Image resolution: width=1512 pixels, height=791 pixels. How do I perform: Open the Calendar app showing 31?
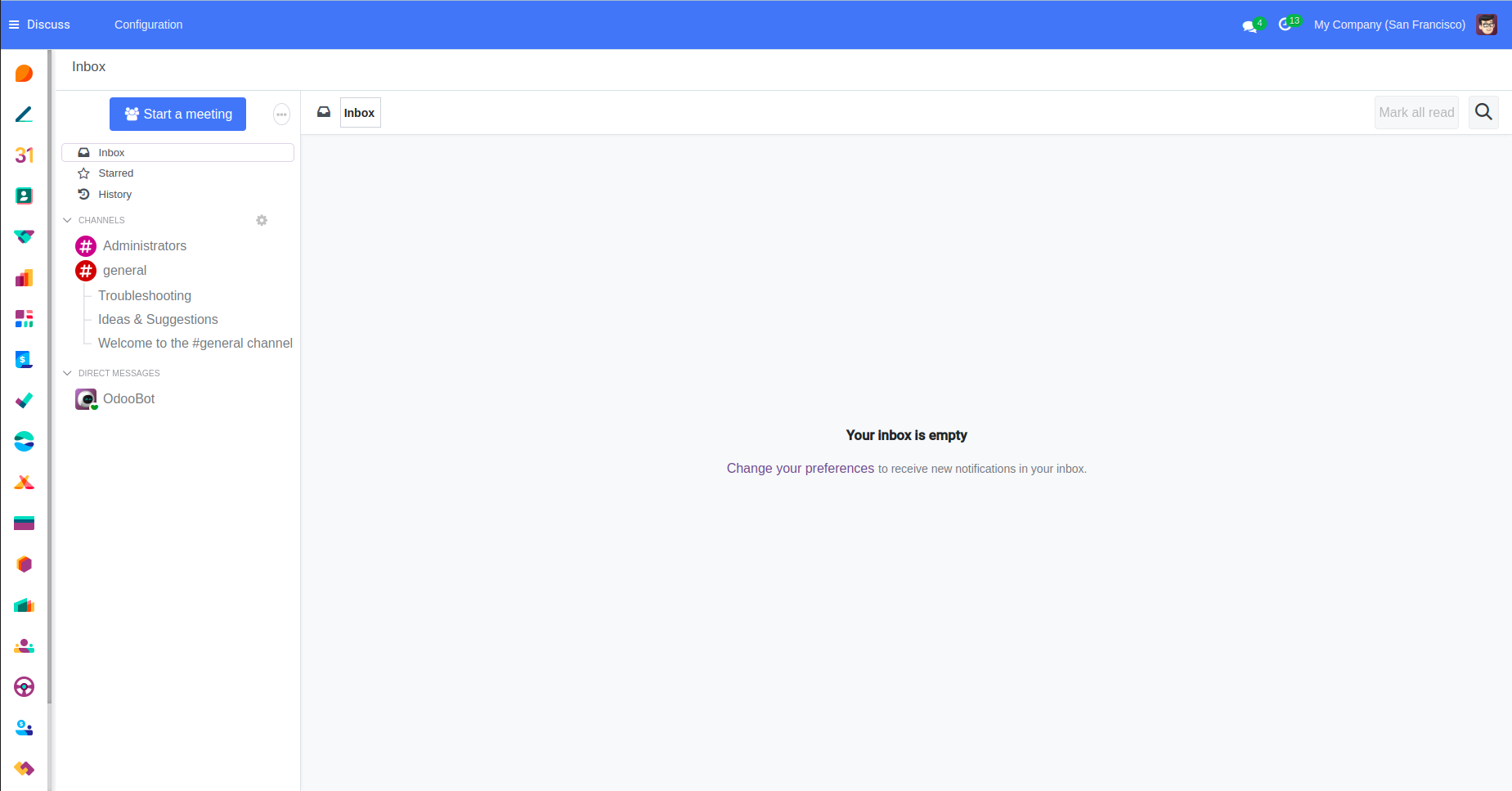(24, 155)
